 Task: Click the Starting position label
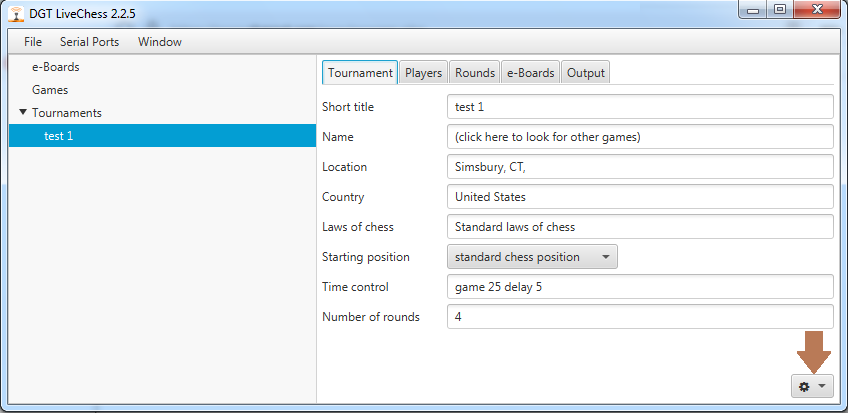(x=366, y=257)
